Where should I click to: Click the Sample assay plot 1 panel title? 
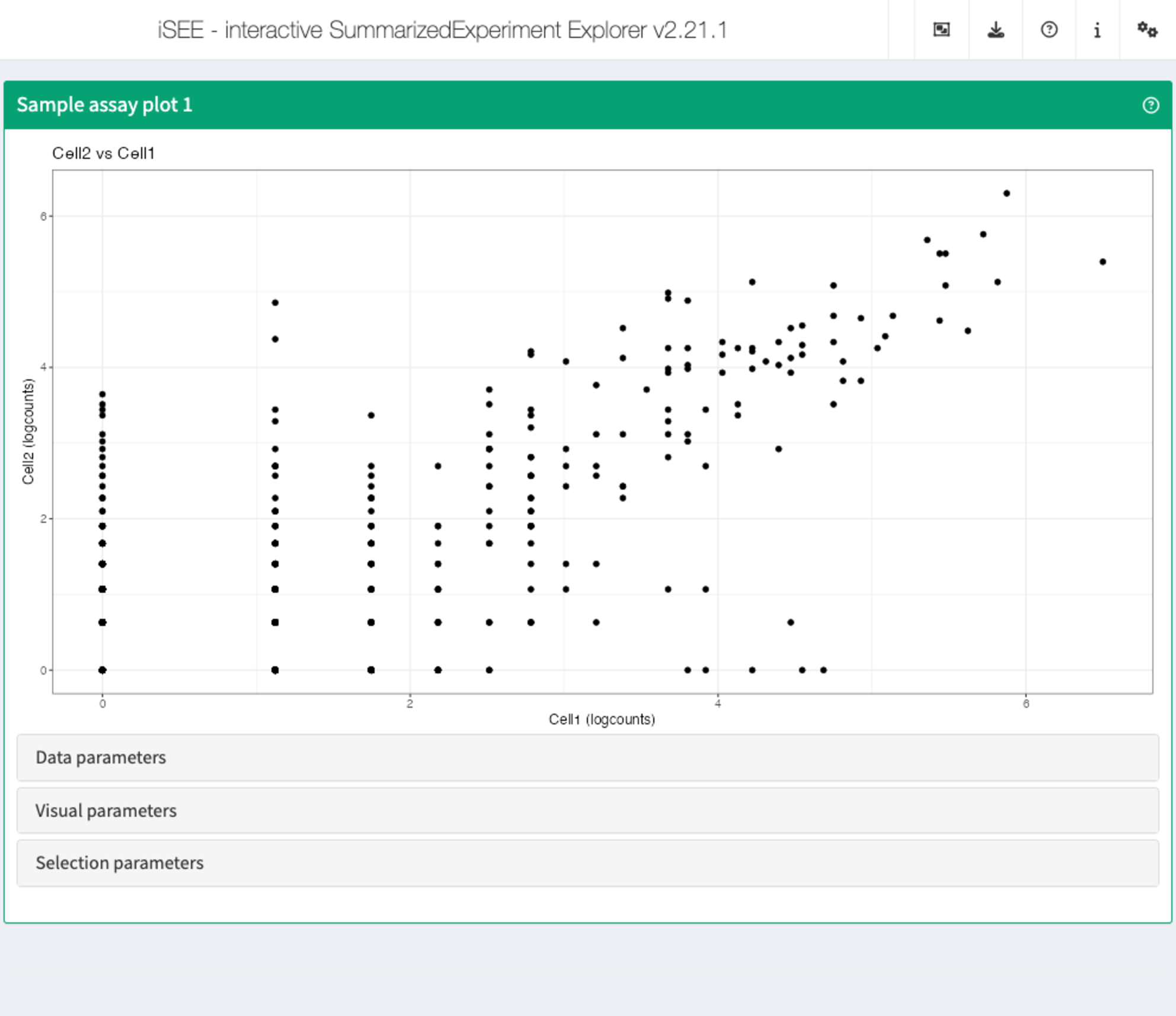(104, 105)
